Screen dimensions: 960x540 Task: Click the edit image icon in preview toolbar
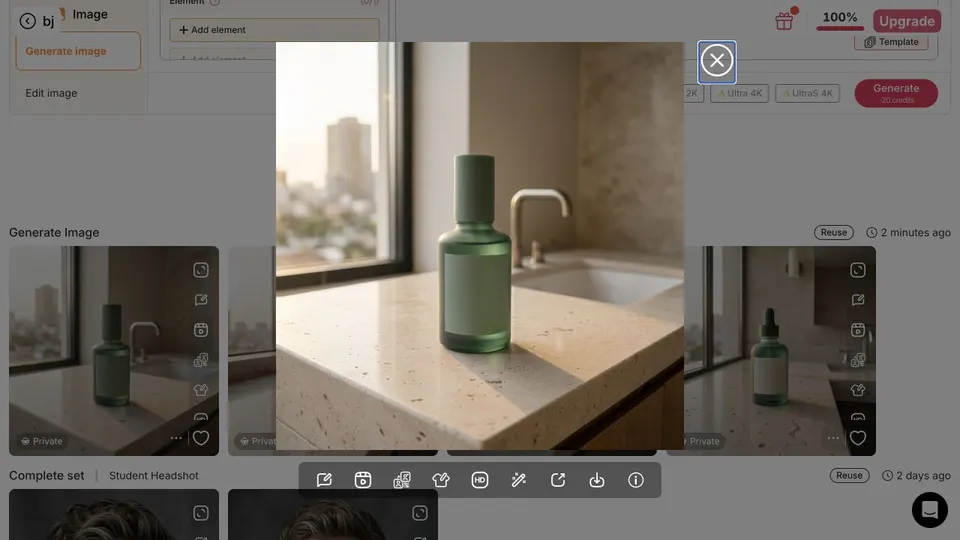[x=324, y=480]
